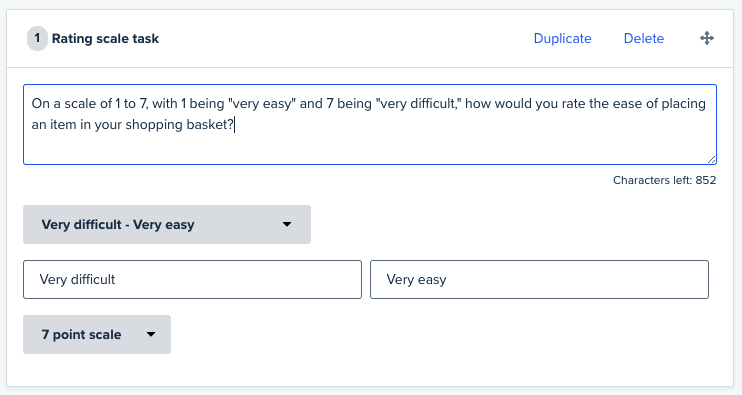Click the caret arrow on the labels dropdown

pos(287,224)
